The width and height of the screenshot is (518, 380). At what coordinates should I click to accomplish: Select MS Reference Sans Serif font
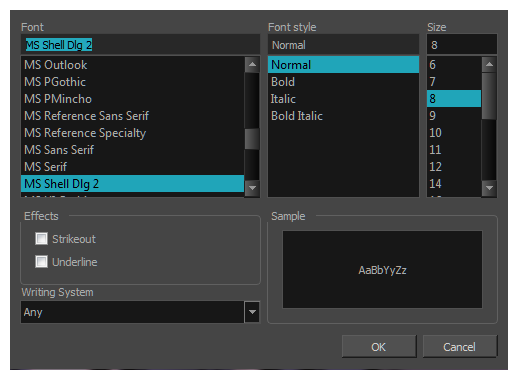pyautogui.click(x=133, y=116)
